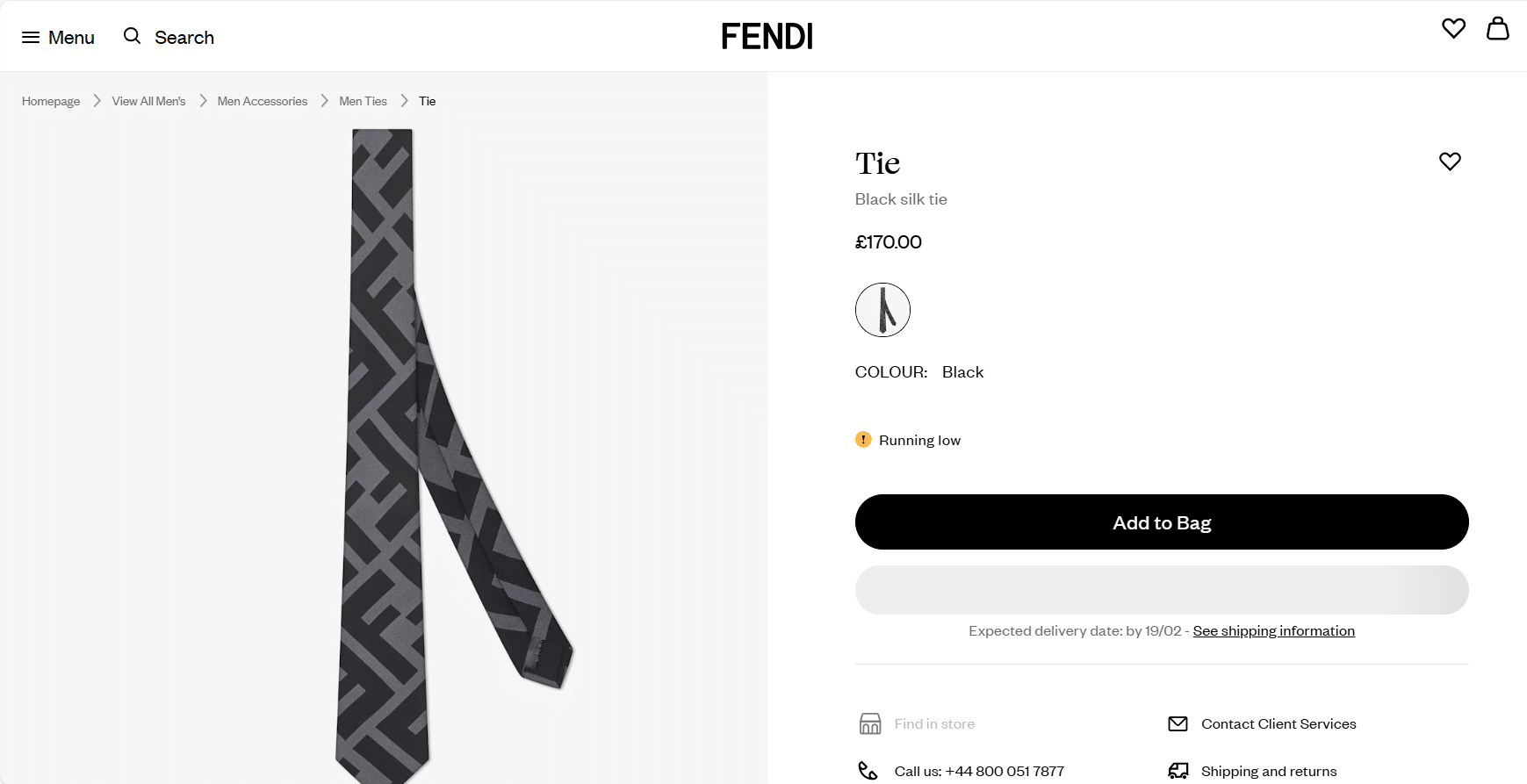Viewport: 1527px width, 784px height.
Task: Click the FENDI logo
Action: coord(767,36)
